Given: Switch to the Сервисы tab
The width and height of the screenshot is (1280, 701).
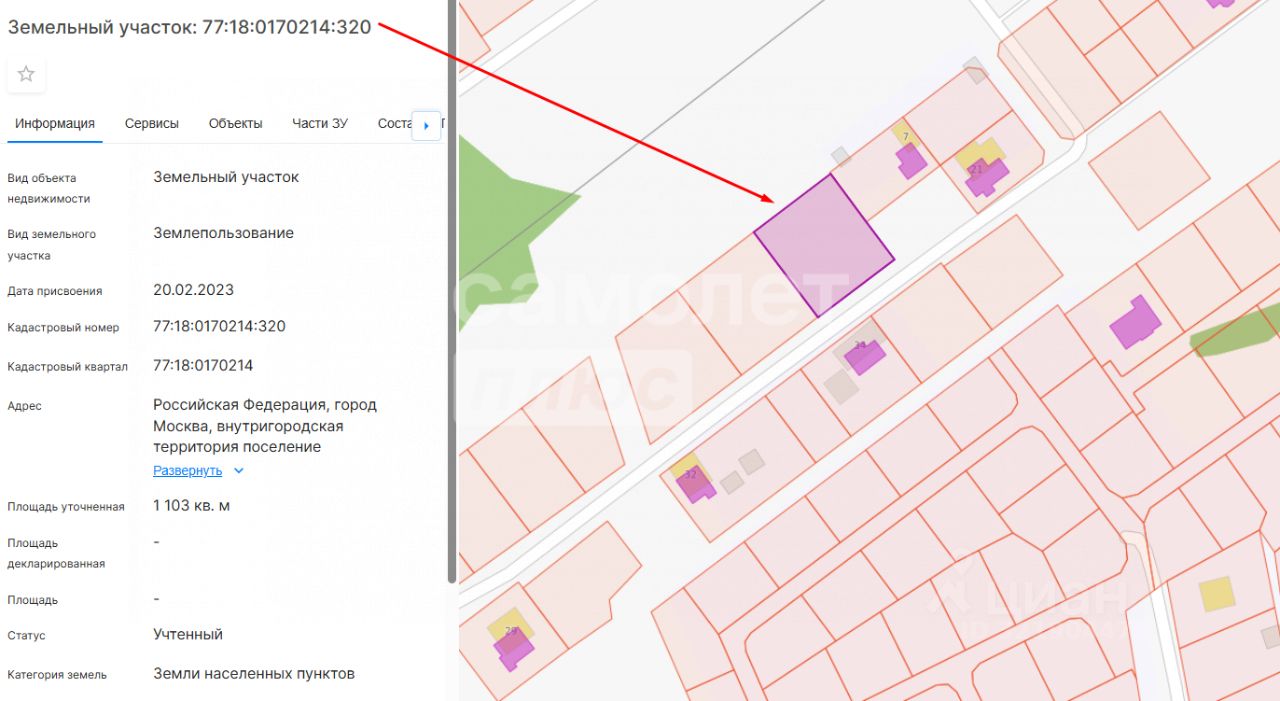Looking at the screenshot, I should click(152, 124).
